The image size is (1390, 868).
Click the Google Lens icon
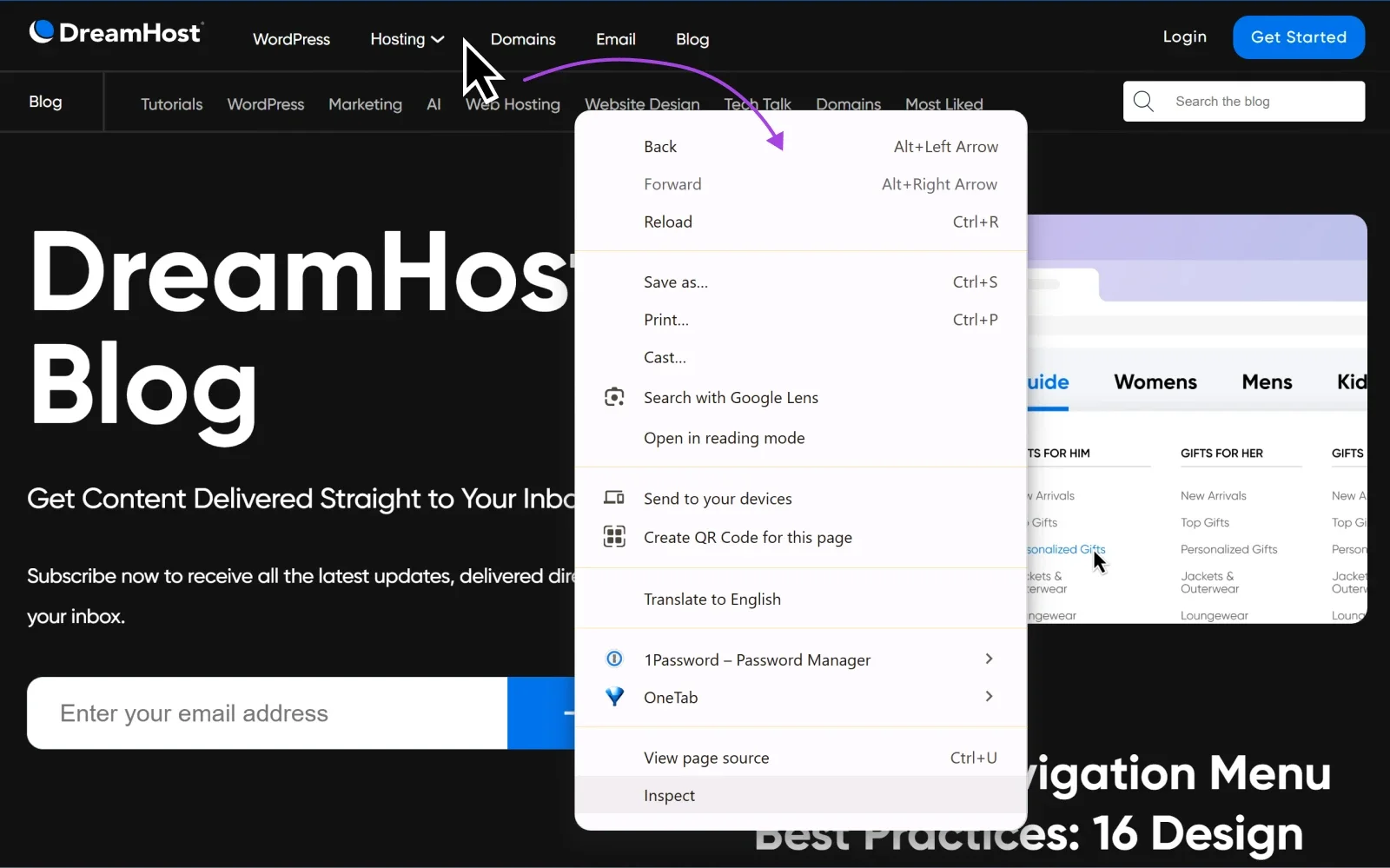614,397
